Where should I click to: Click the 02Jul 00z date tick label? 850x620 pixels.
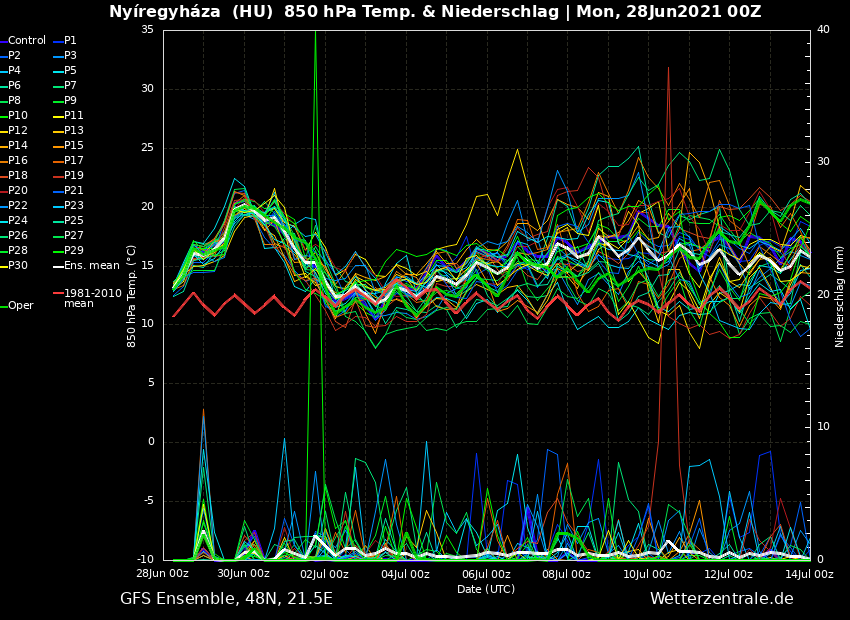[x=324, y=574]
